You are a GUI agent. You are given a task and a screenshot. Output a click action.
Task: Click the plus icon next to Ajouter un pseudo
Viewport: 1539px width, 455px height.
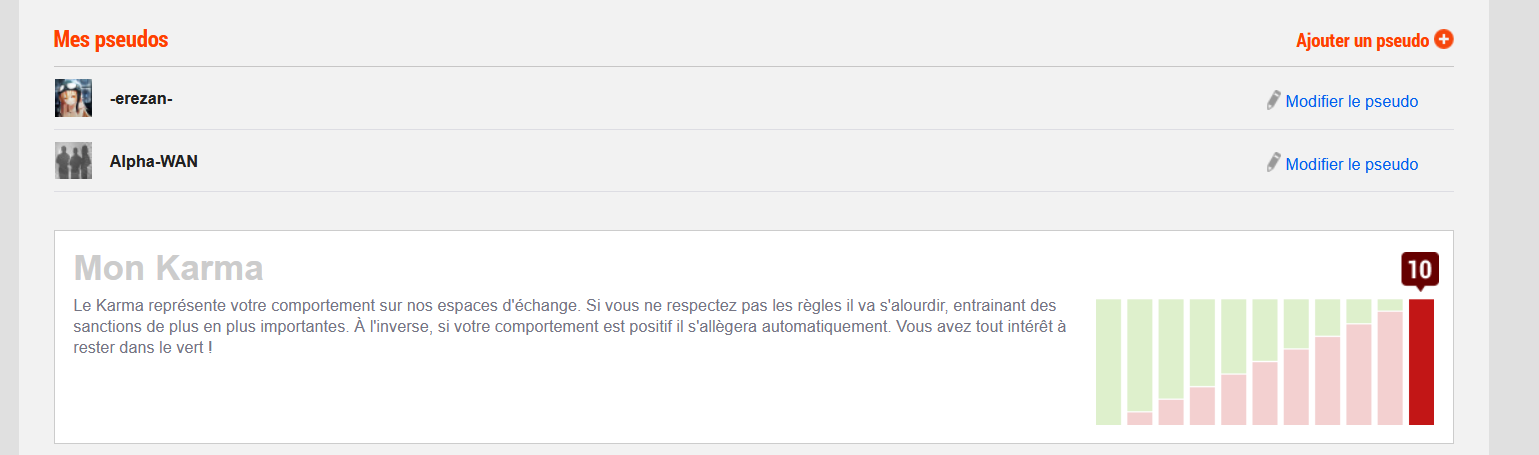coord(1443,40)
